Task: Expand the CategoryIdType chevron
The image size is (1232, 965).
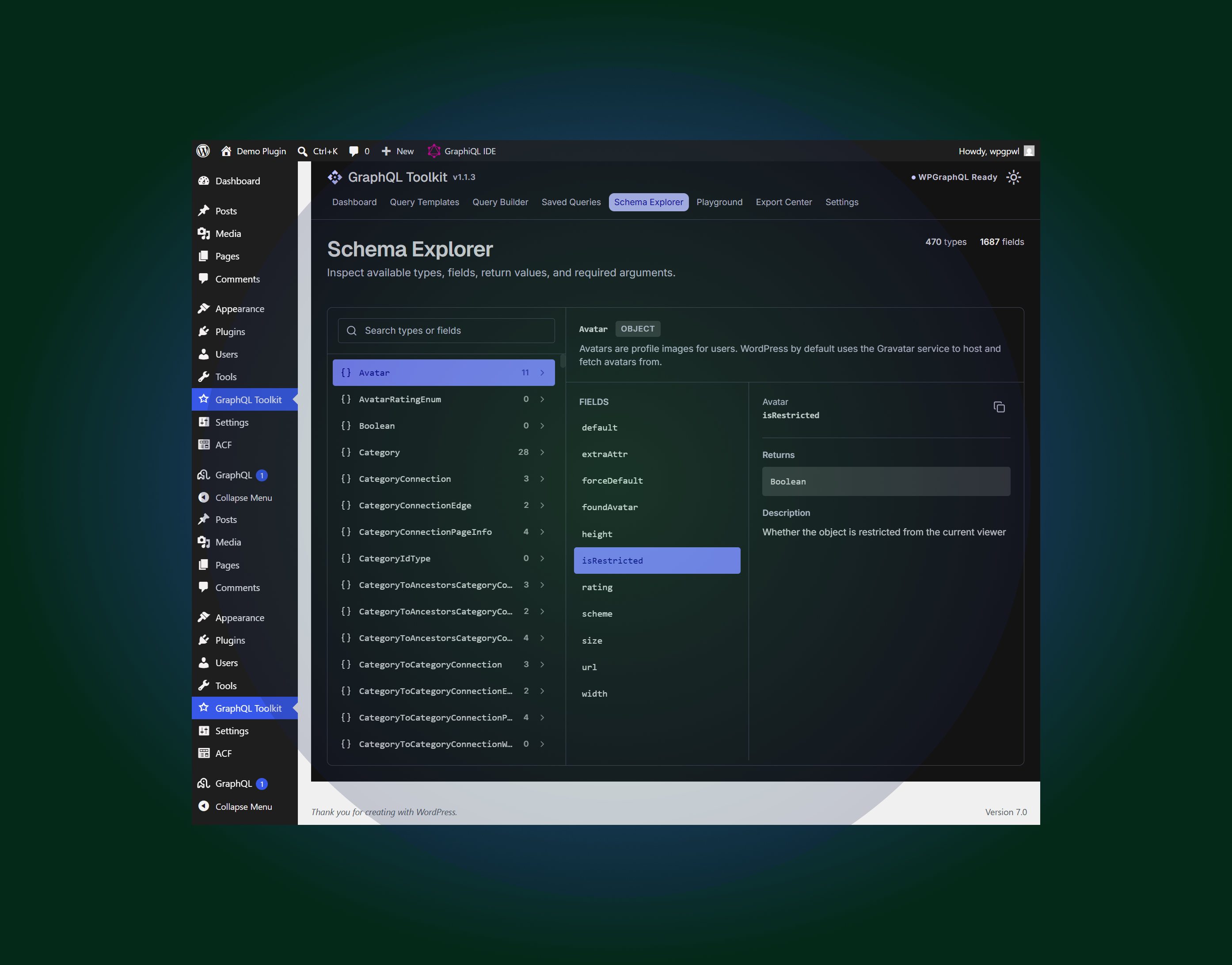Action: (x=542, y=558)
